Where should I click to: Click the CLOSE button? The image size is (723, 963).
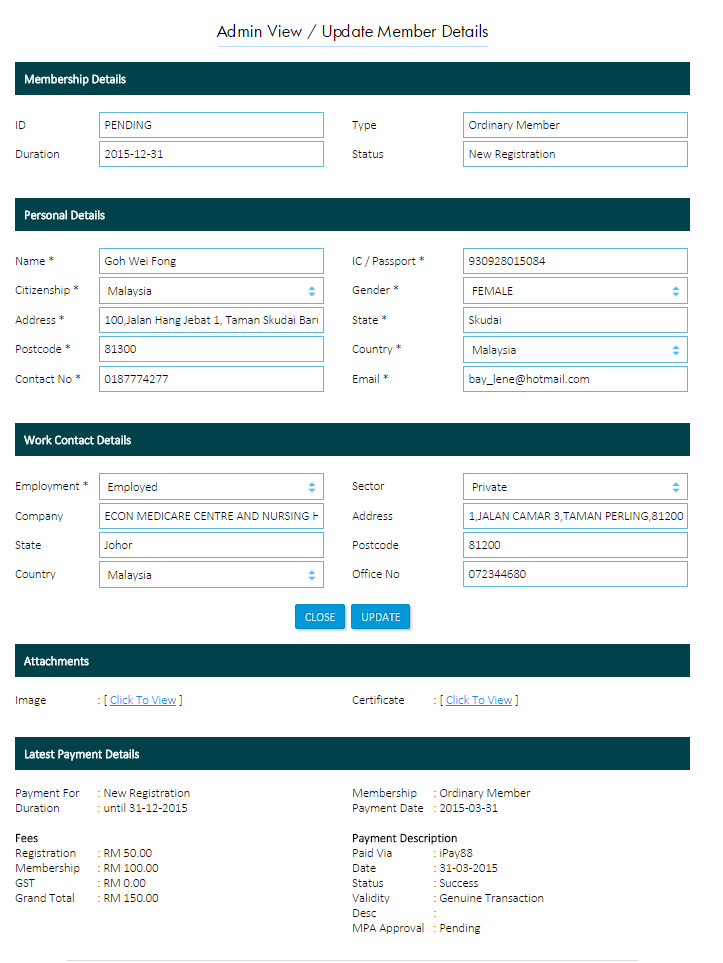point(320,617)
